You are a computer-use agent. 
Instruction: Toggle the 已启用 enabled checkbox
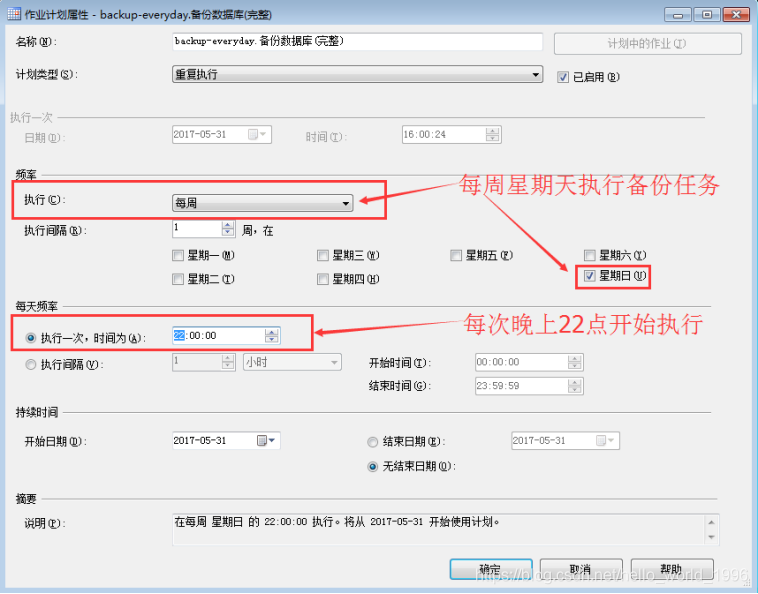[563, 76]
